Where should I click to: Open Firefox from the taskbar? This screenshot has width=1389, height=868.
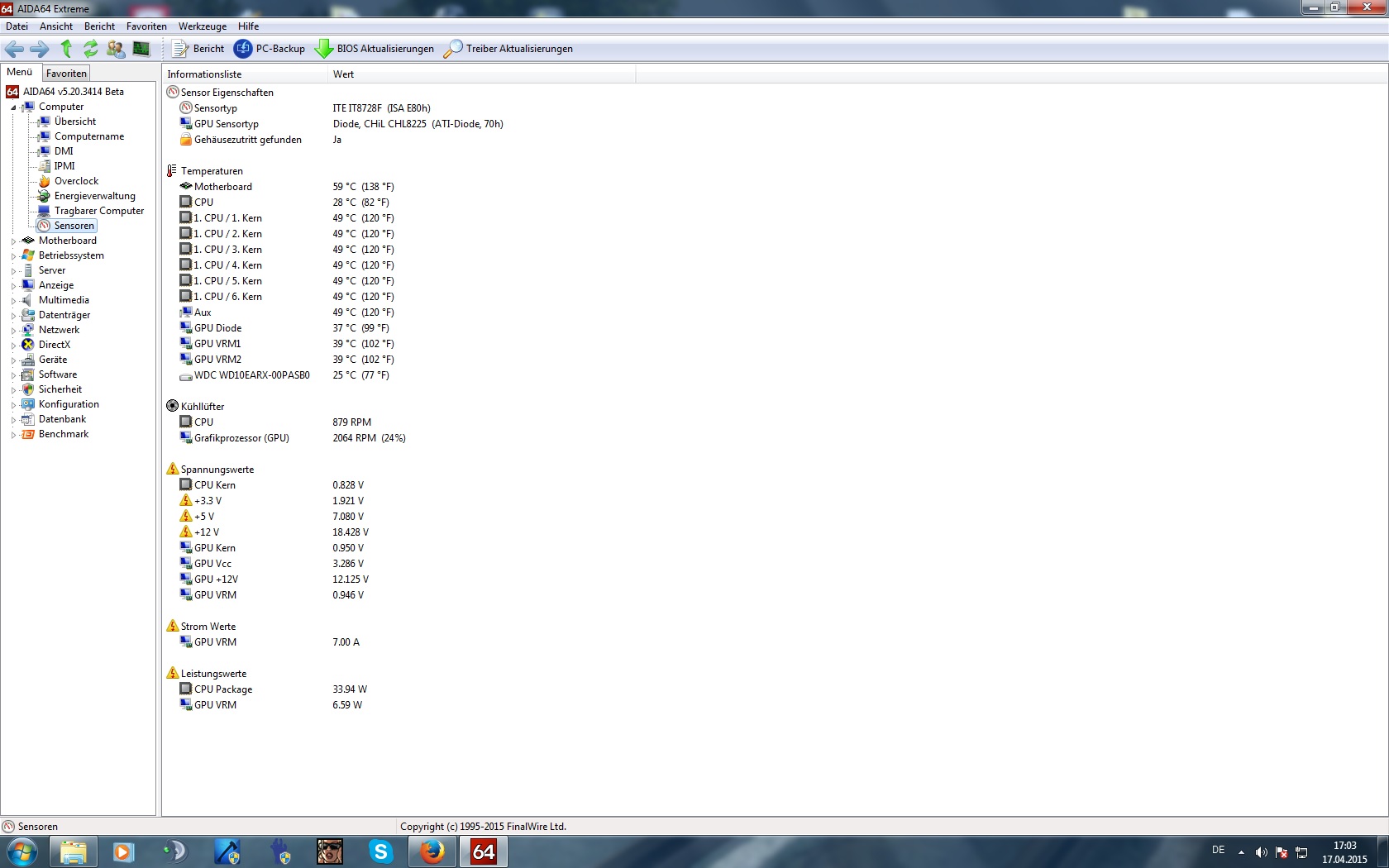point(432,851)
